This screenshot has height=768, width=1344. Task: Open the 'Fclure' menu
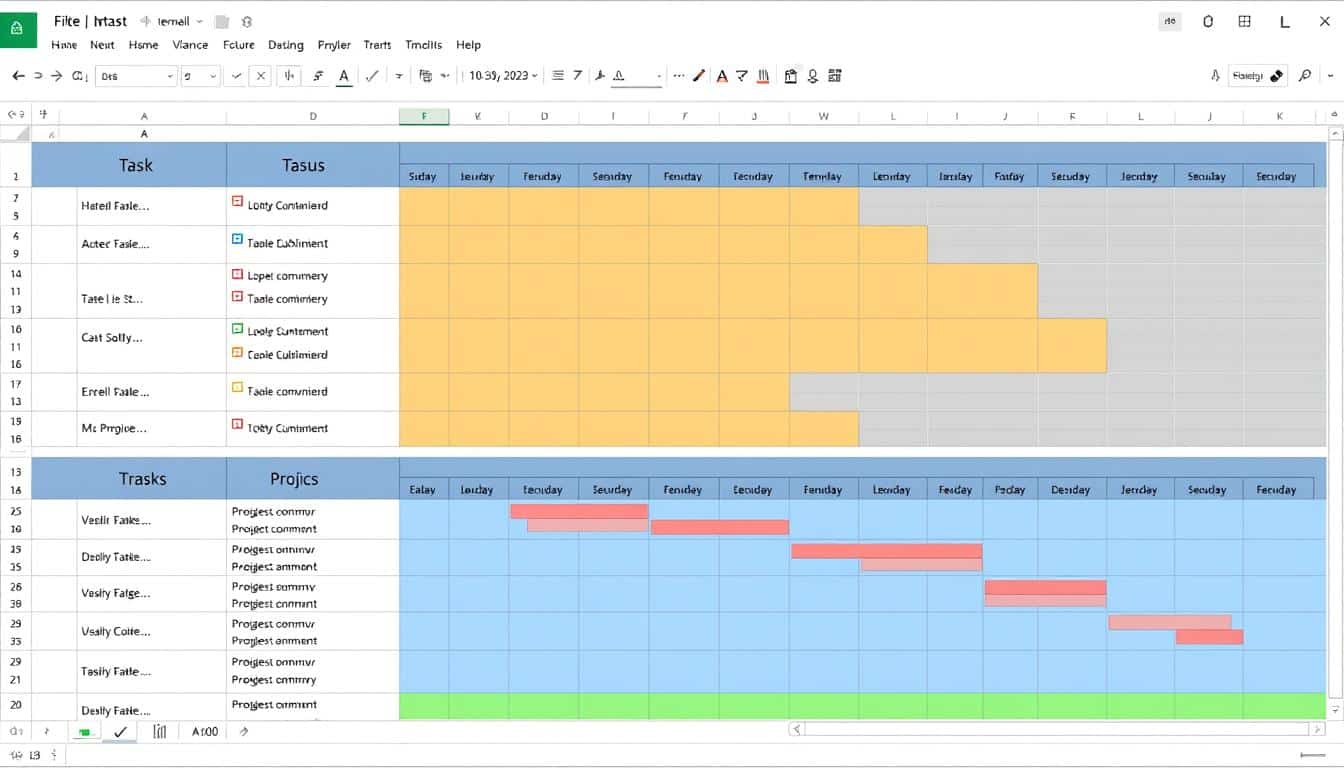point(239,45)
